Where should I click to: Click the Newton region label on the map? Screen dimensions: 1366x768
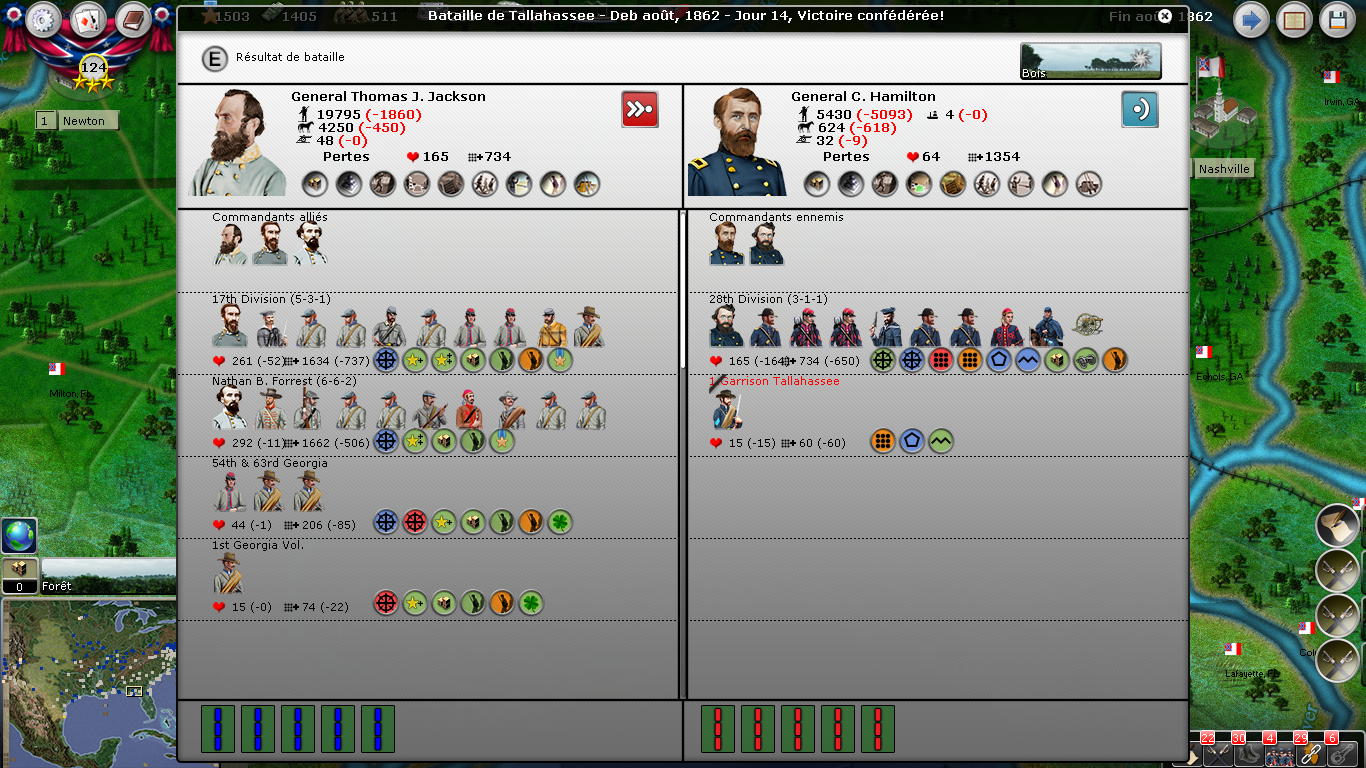pos(78,121)
